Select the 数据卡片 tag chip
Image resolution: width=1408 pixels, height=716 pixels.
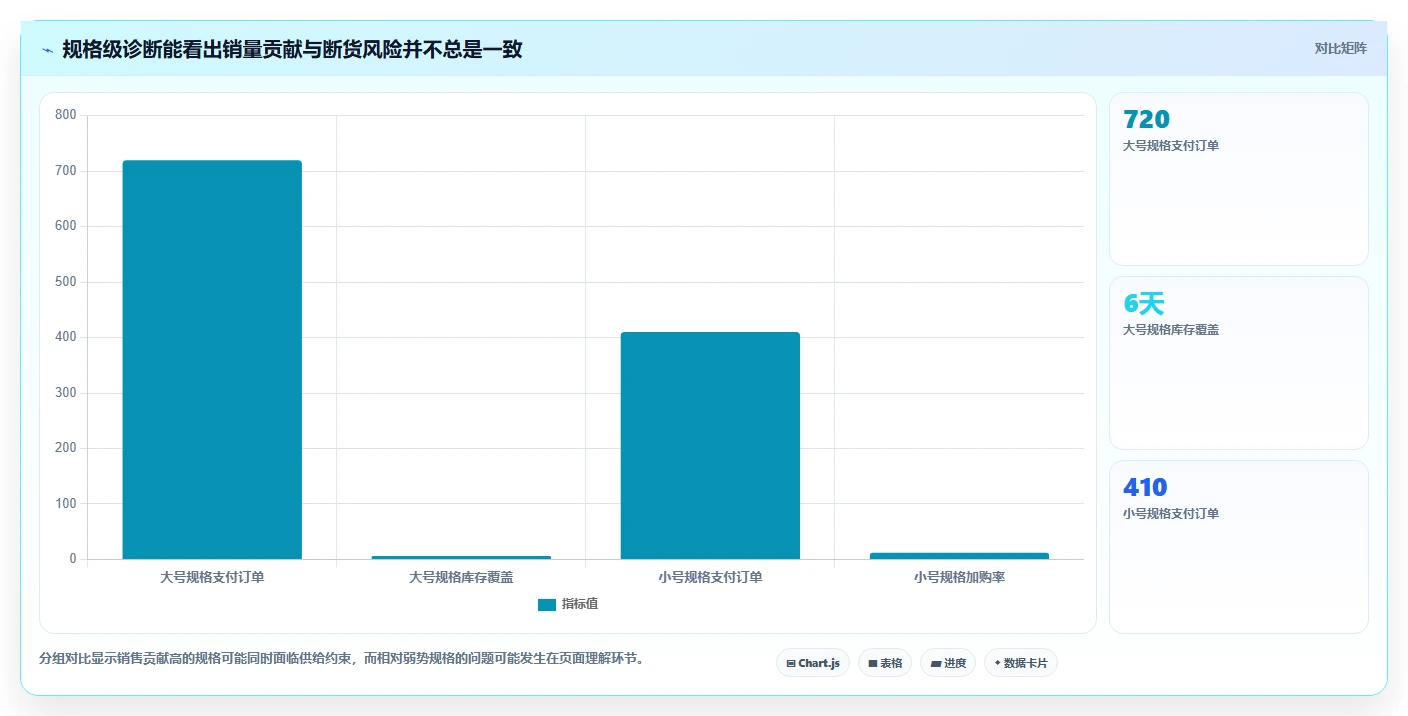(x=1021, y=663)
